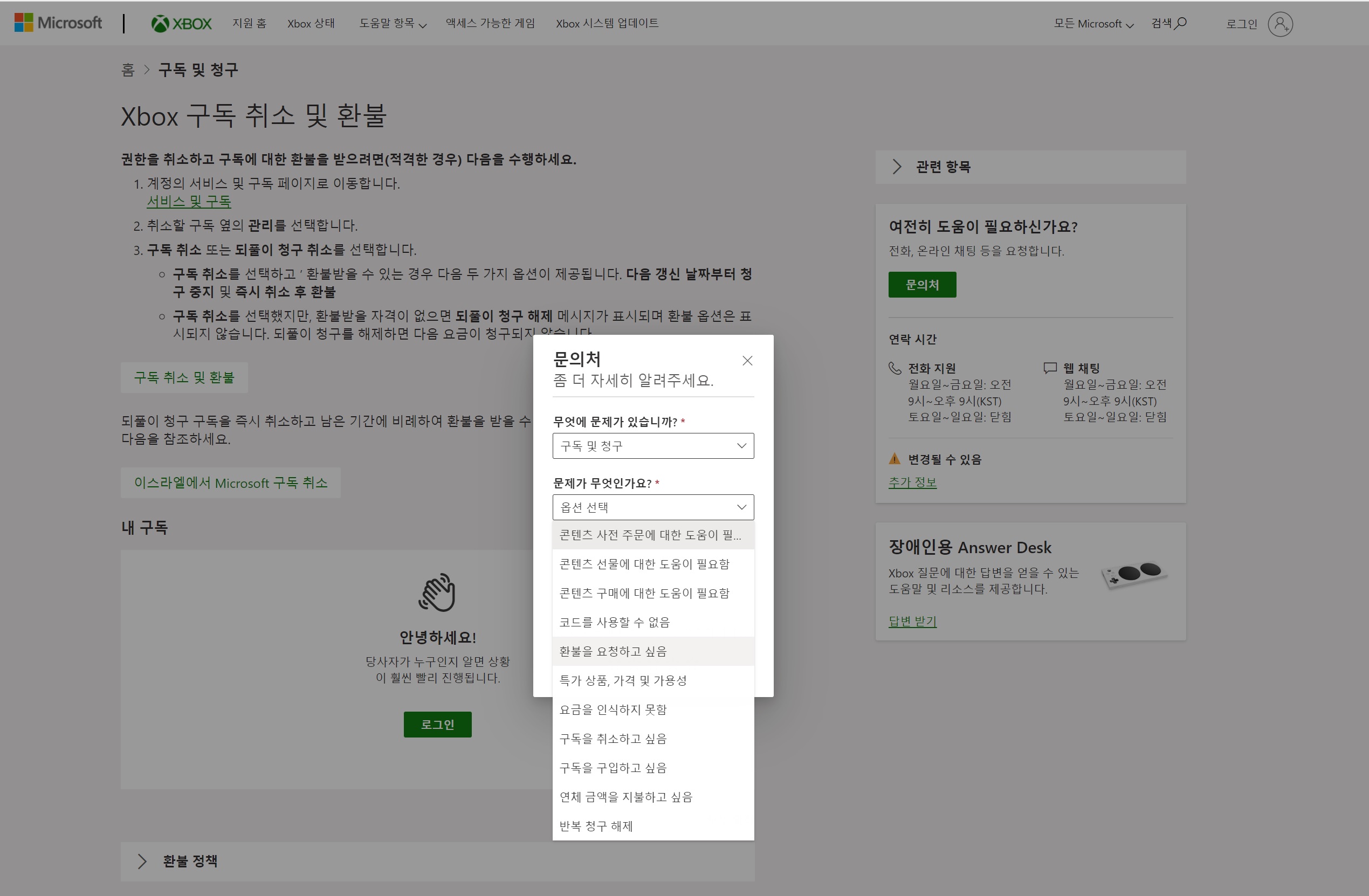Select 콘텐츠 선물에 대한 도움이 필요함 option
This screenshot has width=1369, height=896.
tap(653, 564)
